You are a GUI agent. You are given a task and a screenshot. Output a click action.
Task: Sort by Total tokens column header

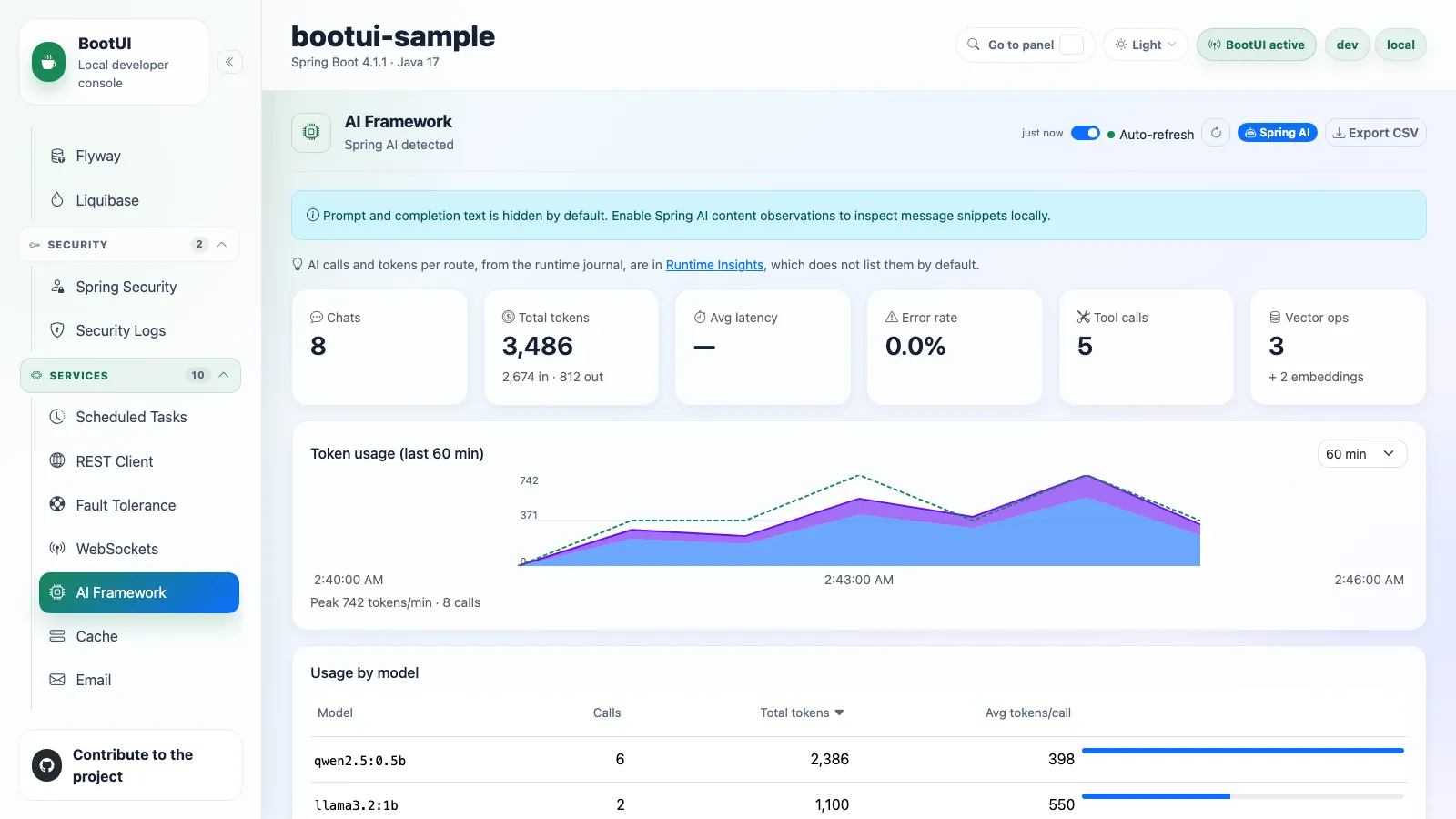coord(802,713)
